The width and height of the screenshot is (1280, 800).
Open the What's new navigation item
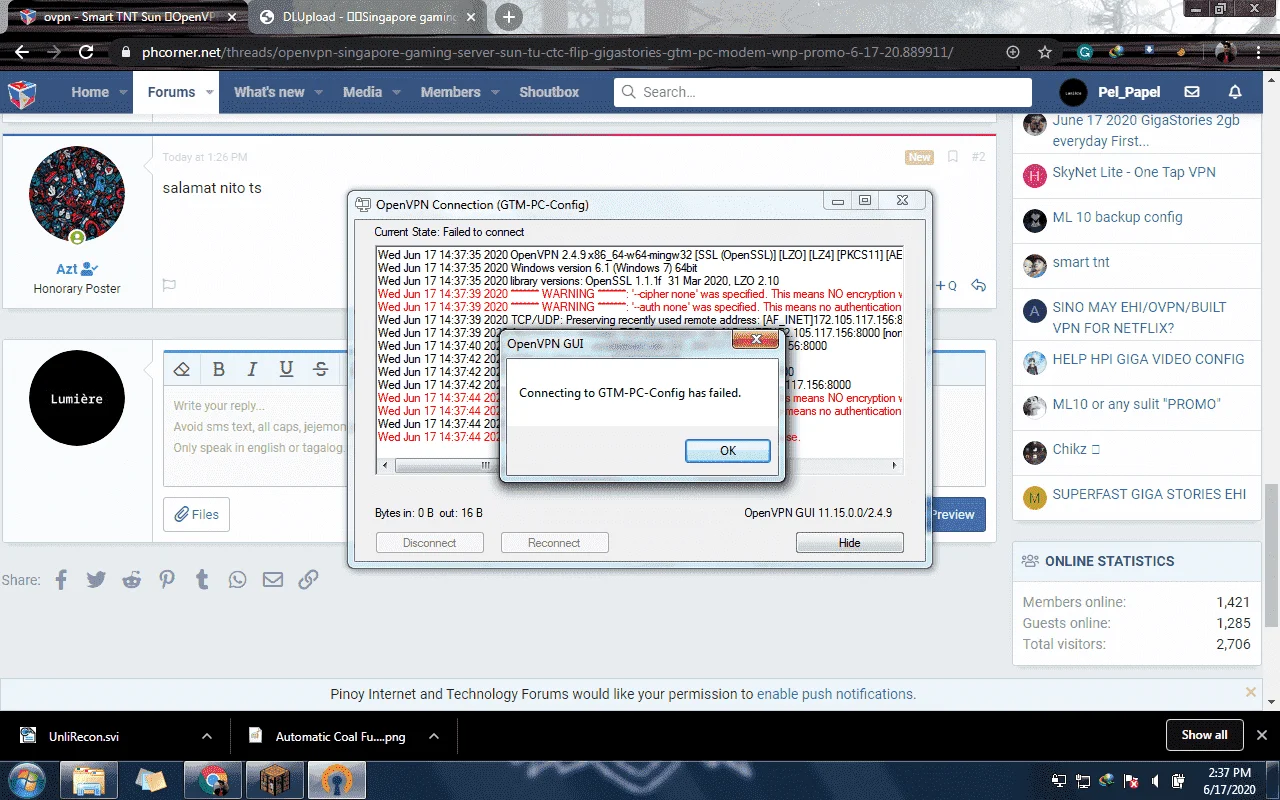pos(269,92)
